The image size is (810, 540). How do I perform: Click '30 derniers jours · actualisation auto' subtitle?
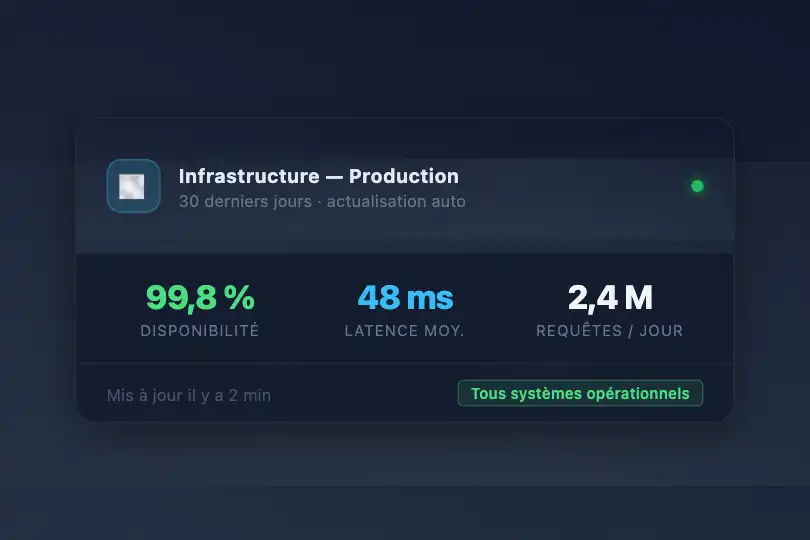click(322, 201)
